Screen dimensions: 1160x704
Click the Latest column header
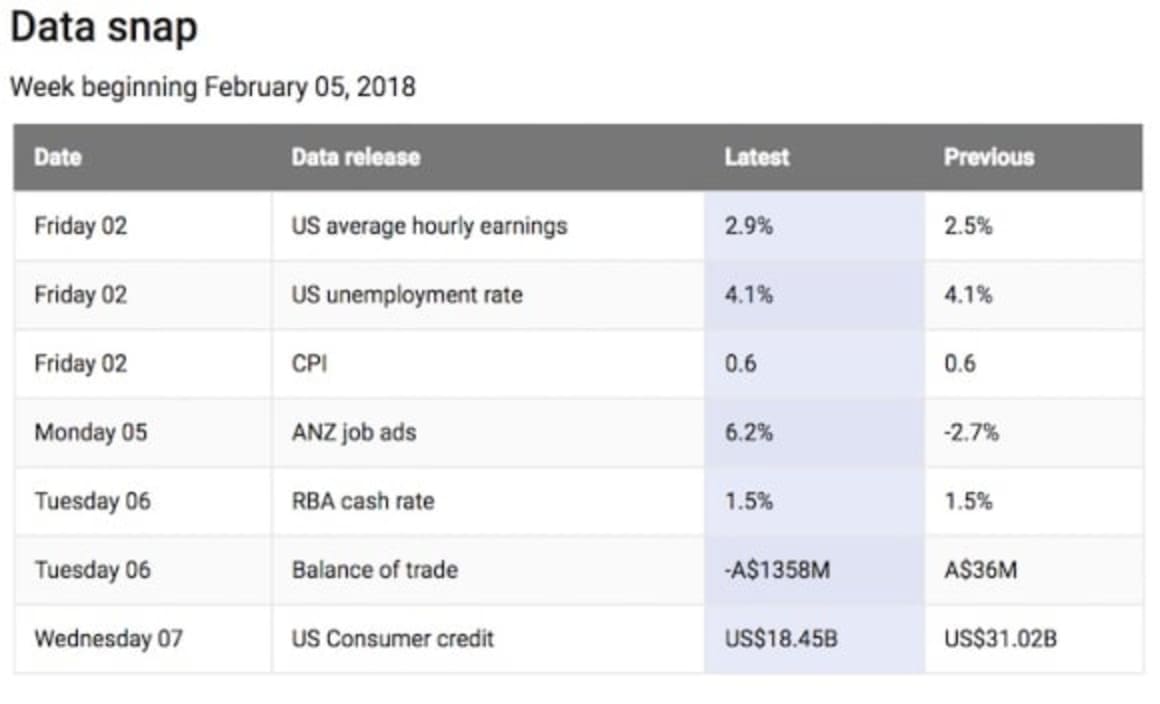click(756, 157)
